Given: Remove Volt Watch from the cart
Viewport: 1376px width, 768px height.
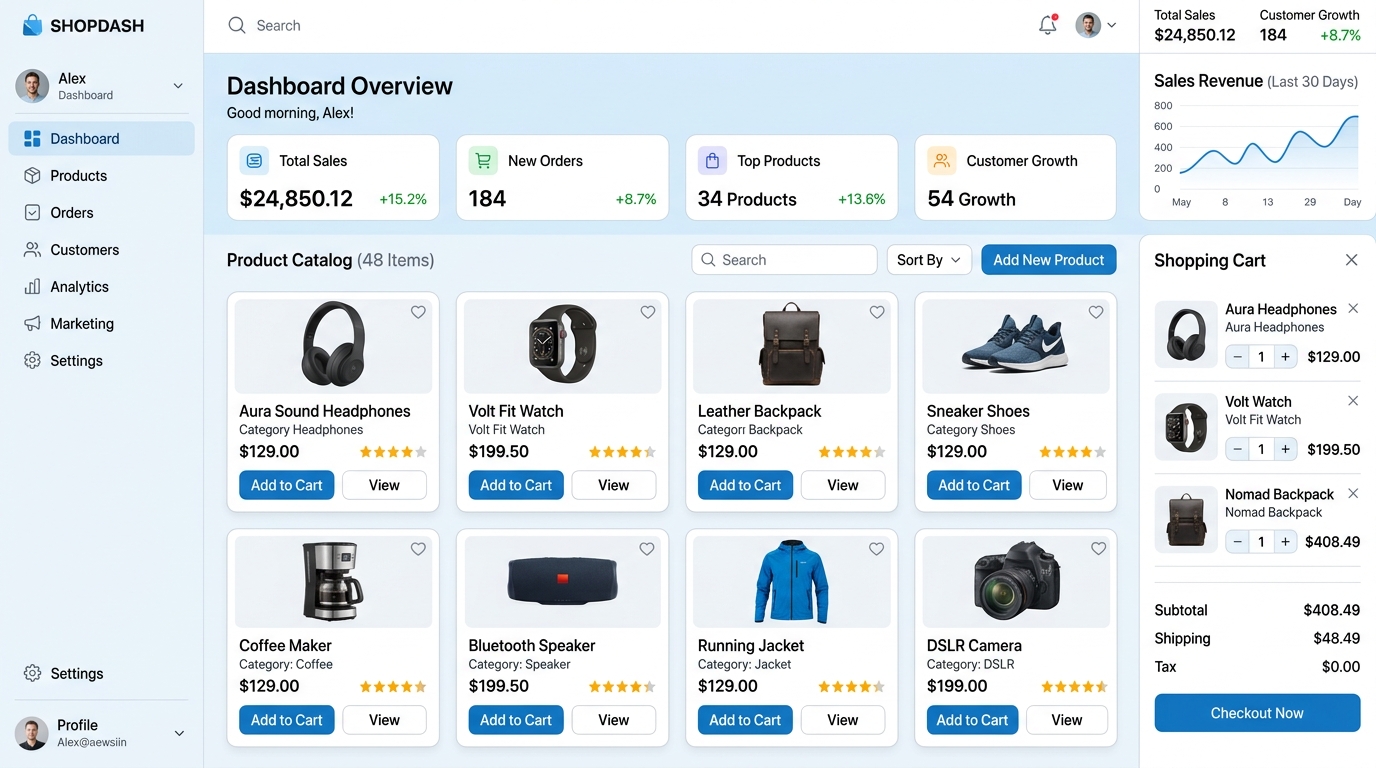Looking at the screenshot, I should tap(1353, 400).
